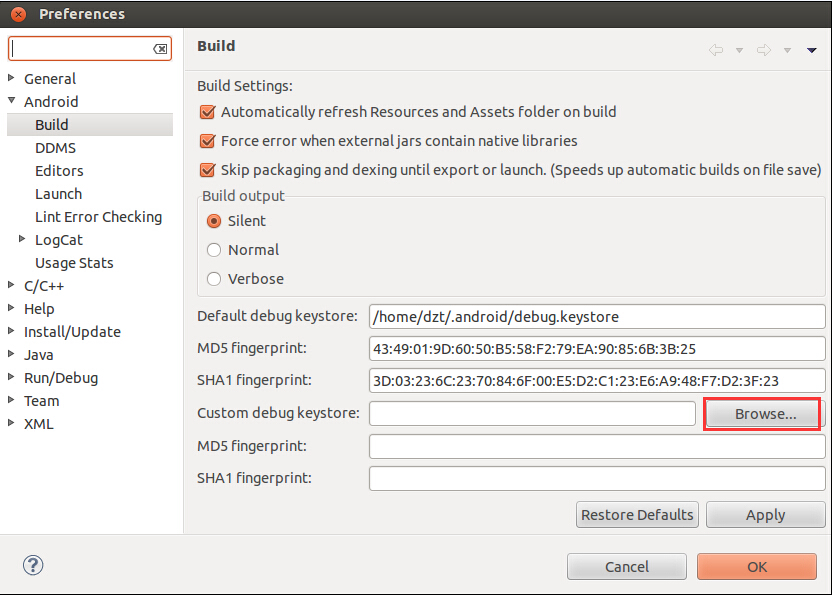Expand the LogCat tree node
This screenshot has width=832, height=595.
[22, 239]
